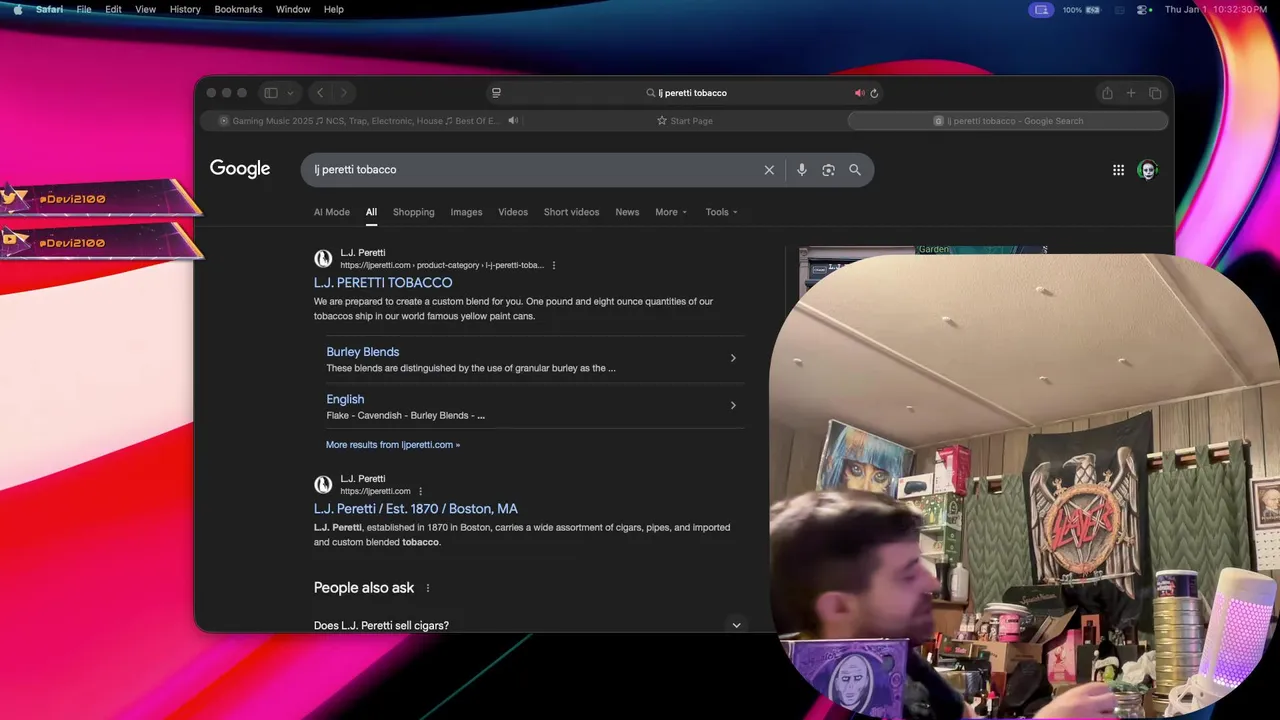
Task: Open the Help menu
Action: click(x=334, y=9)
